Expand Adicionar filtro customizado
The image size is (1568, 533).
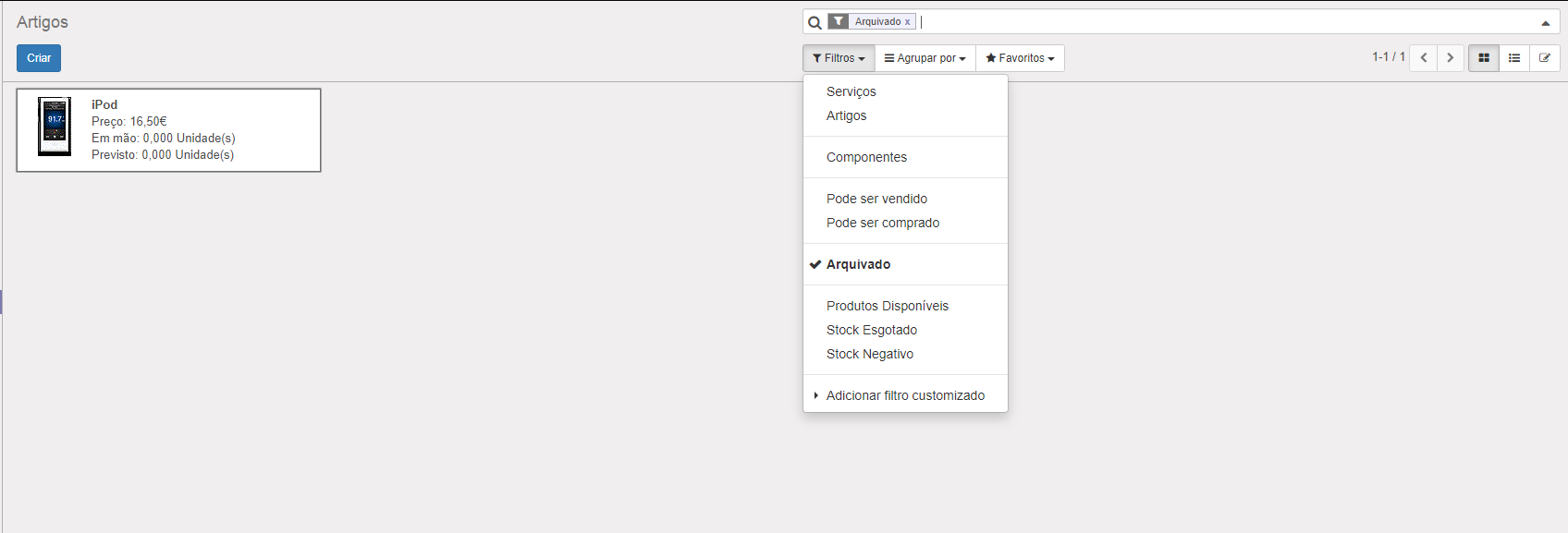click(x=905, y=395)
